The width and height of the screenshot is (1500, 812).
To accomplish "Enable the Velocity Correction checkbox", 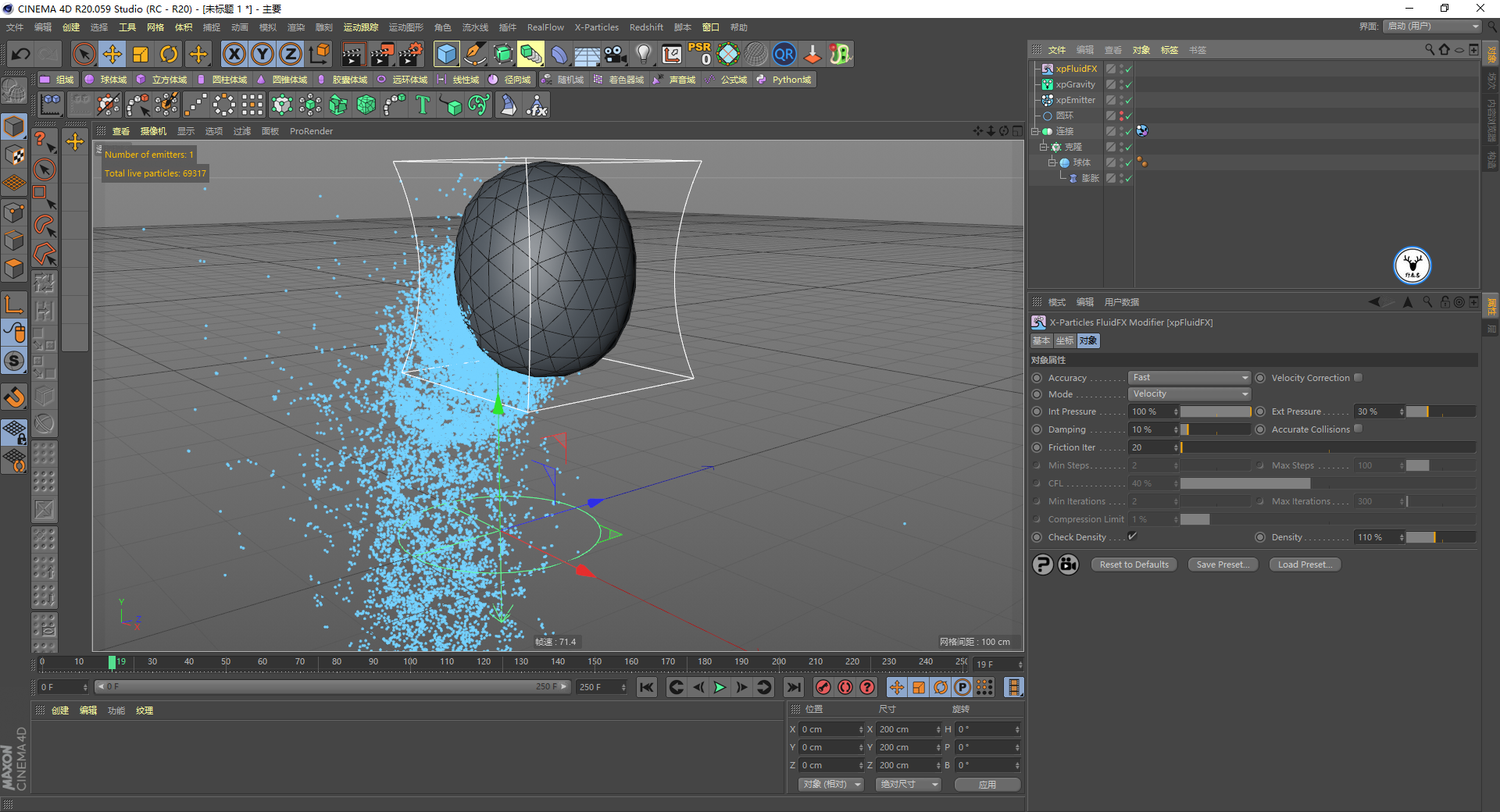I will (1358, 378).
